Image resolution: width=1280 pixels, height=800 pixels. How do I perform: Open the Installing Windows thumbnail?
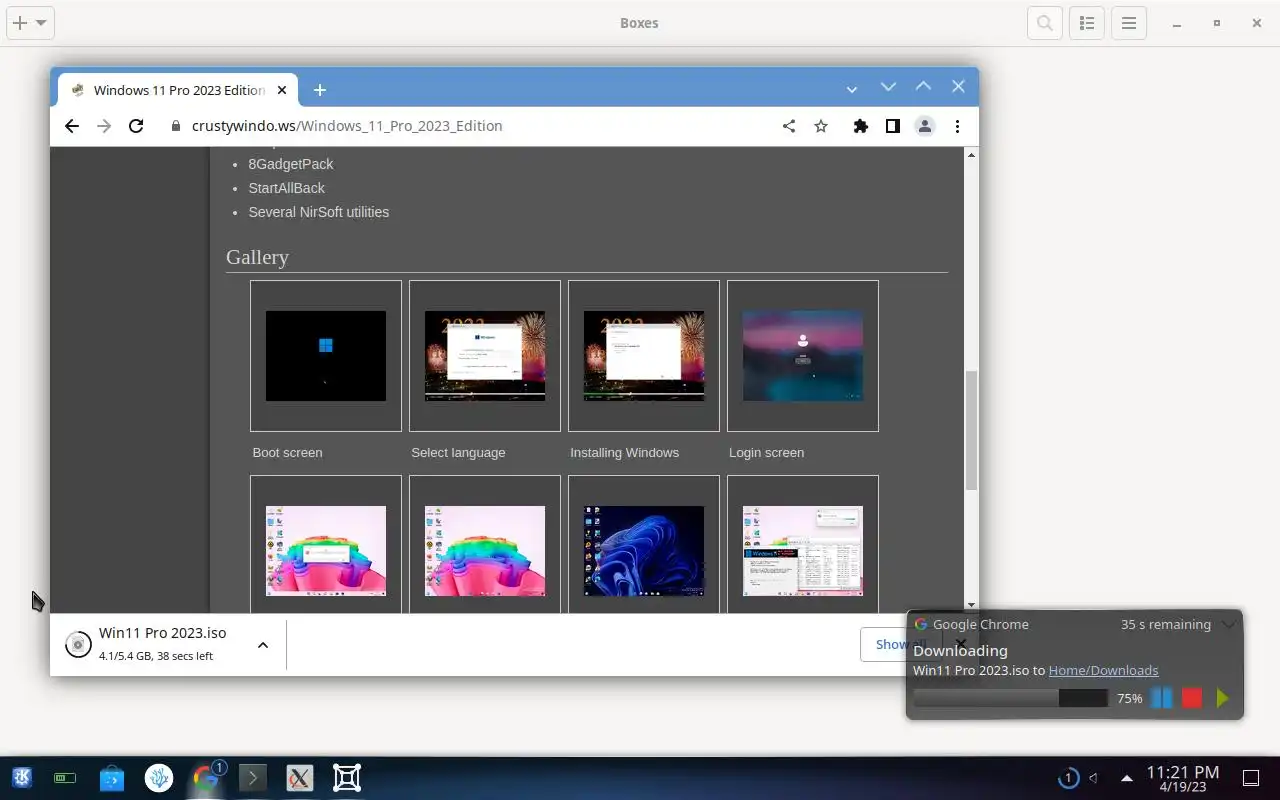(644, 356)
